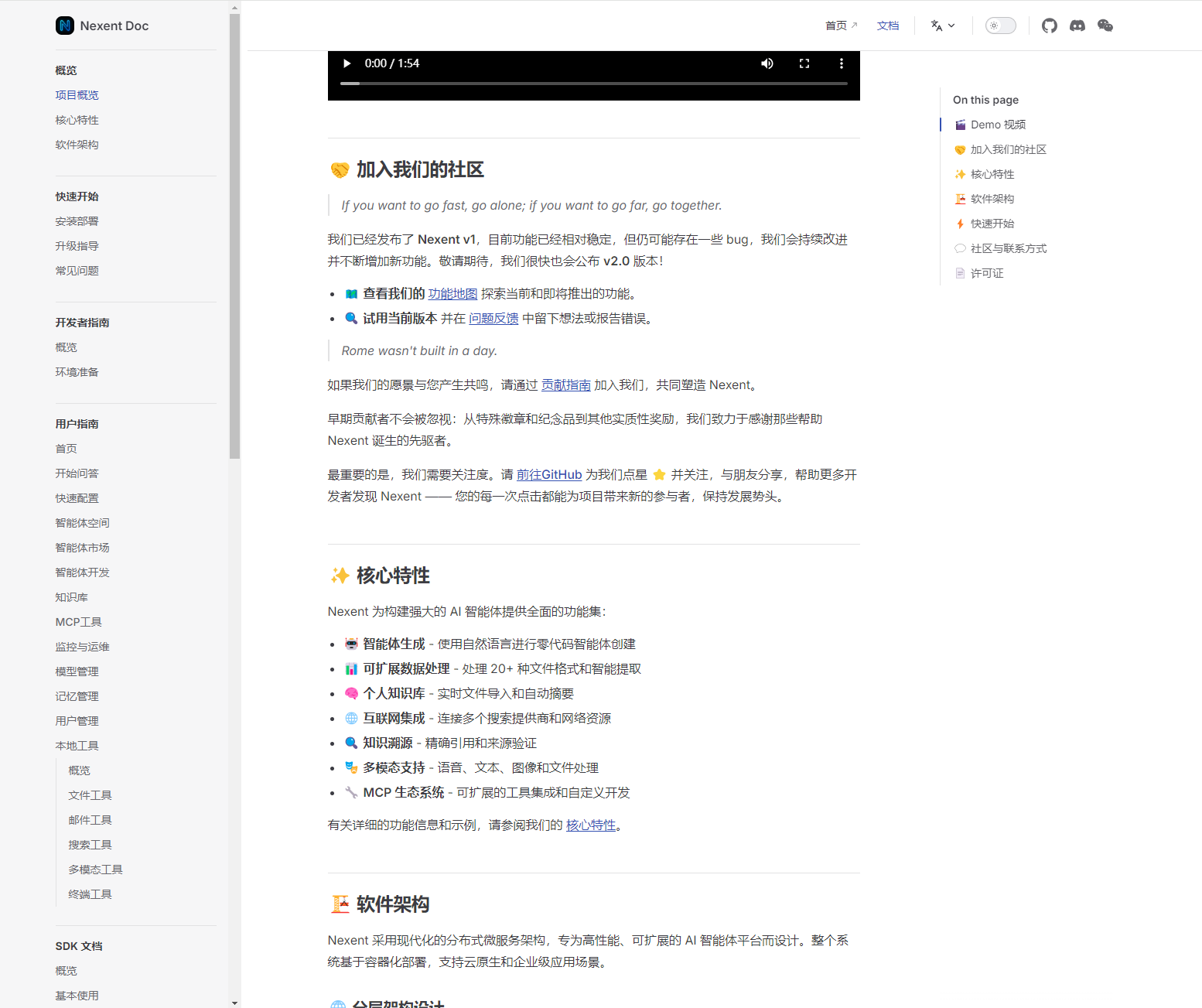Viewport: 1202px width, 1008px height.
Task: Open 智能体市场 sidebar page
Action: [x=83, y=548]
